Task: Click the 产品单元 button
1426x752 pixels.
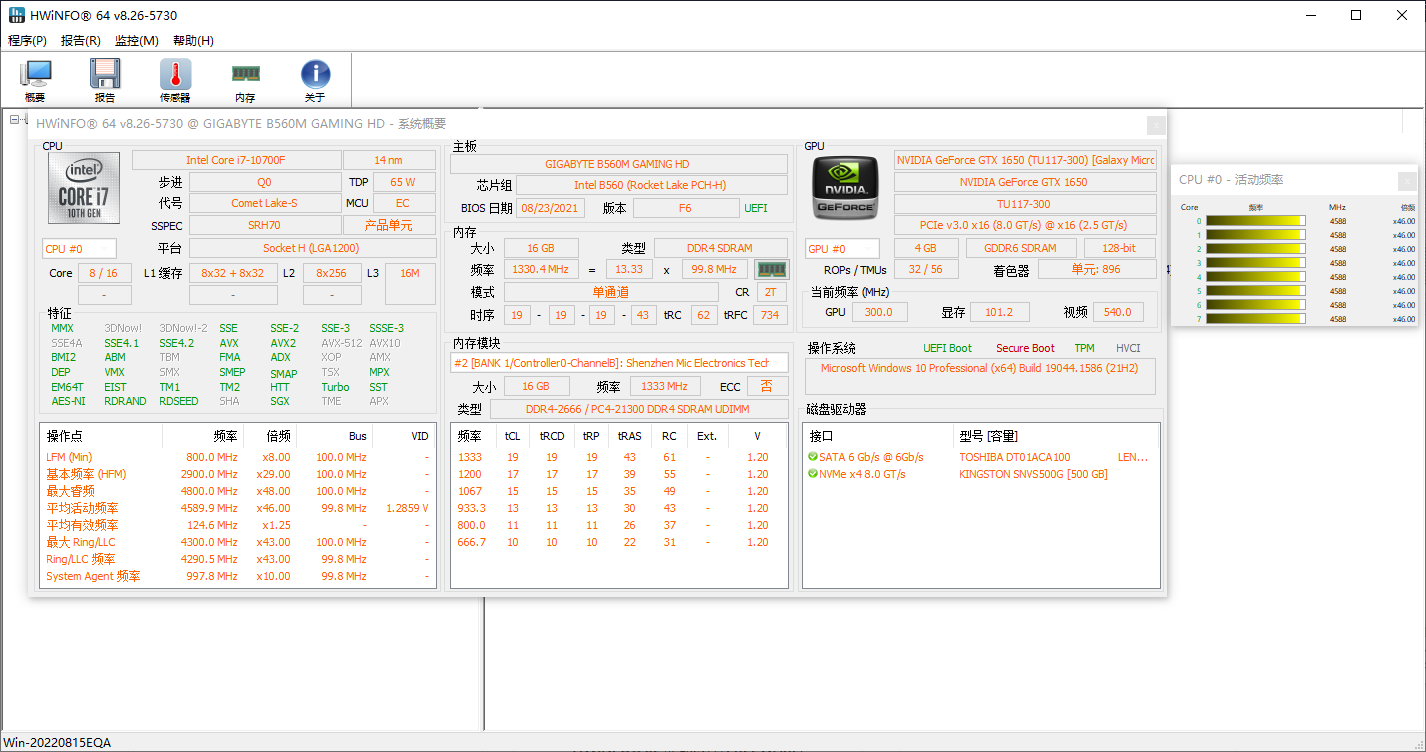Action: pos(389,225)
